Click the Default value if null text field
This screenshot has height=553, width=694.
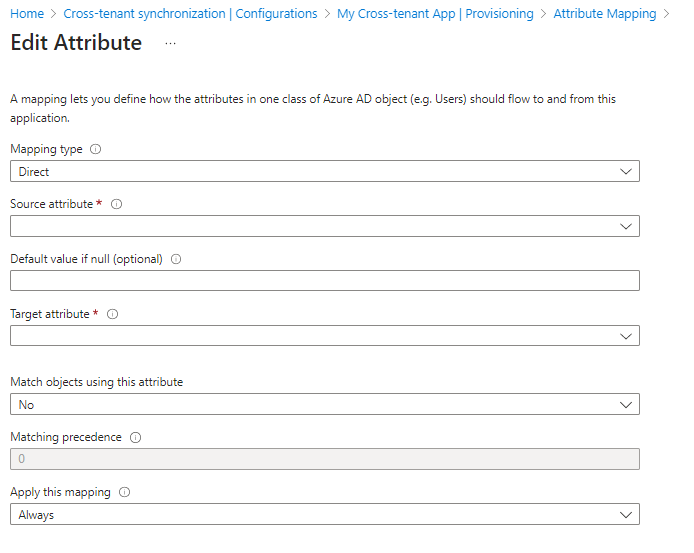click(324, 281)
